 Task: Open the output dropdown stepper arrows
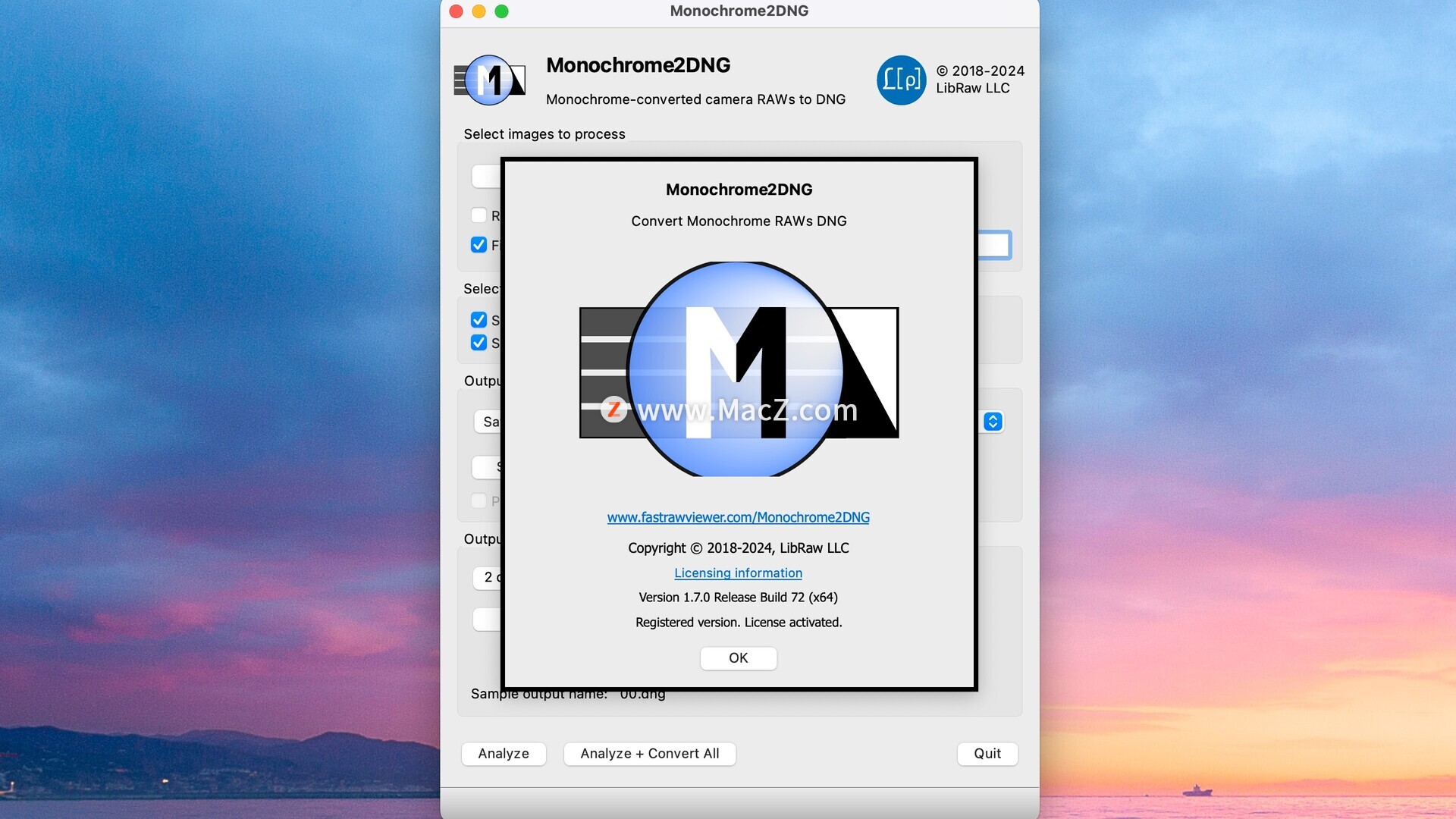(993, 422)
